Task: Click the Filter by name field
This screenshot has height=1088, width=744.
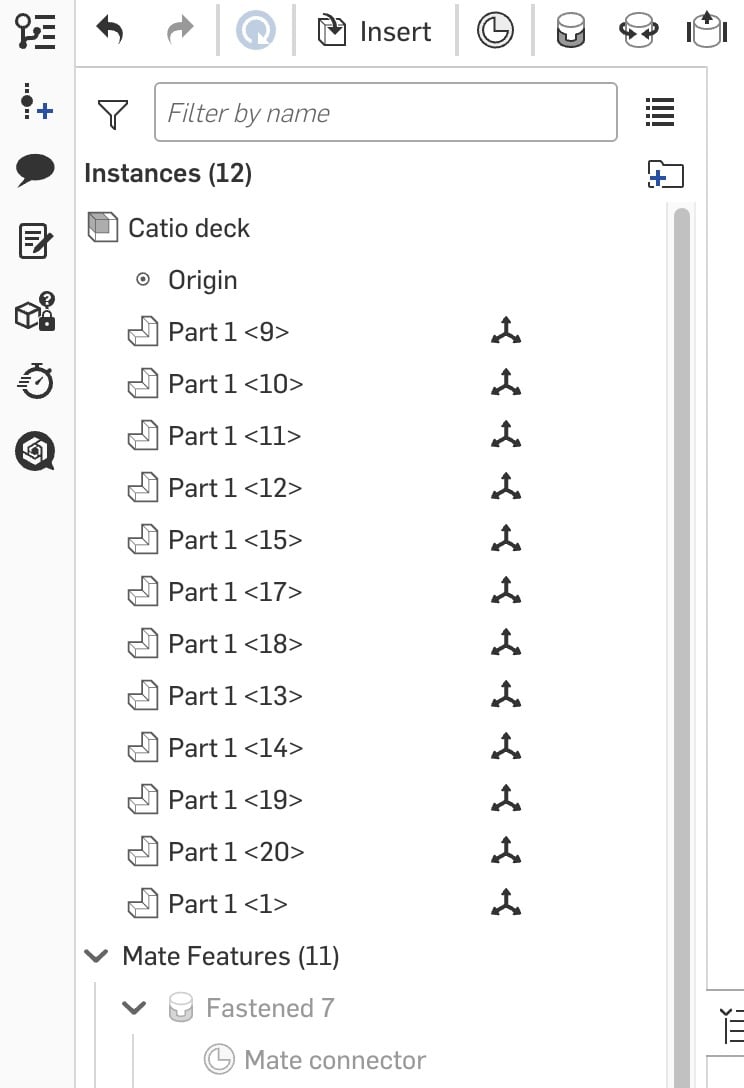Action: point(385,112)
